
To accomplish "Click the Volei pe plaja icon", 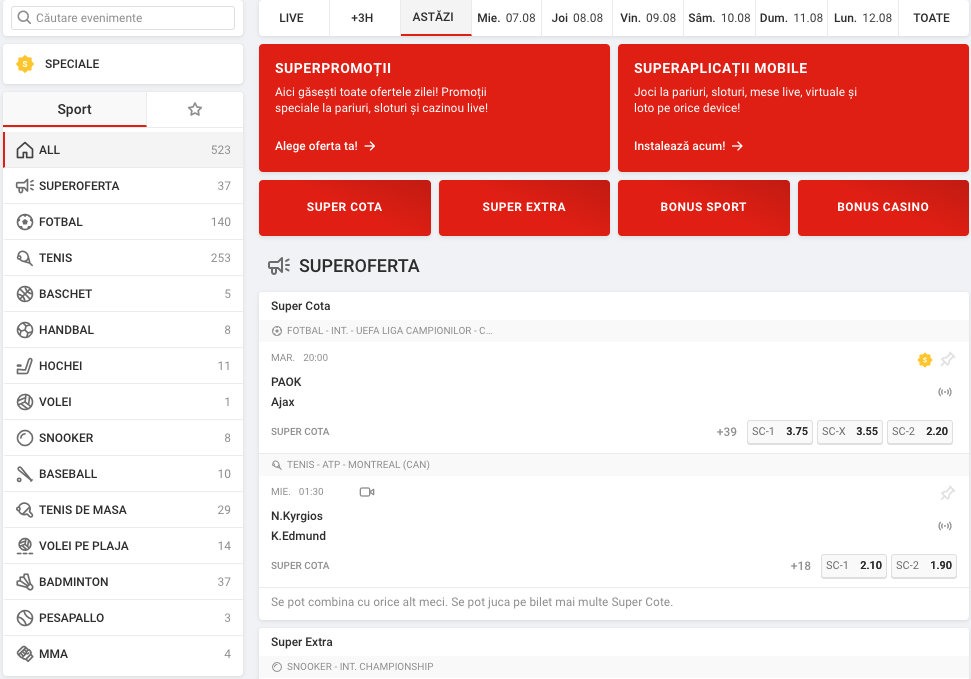I will pyautogui.click(x=25, y=546).
